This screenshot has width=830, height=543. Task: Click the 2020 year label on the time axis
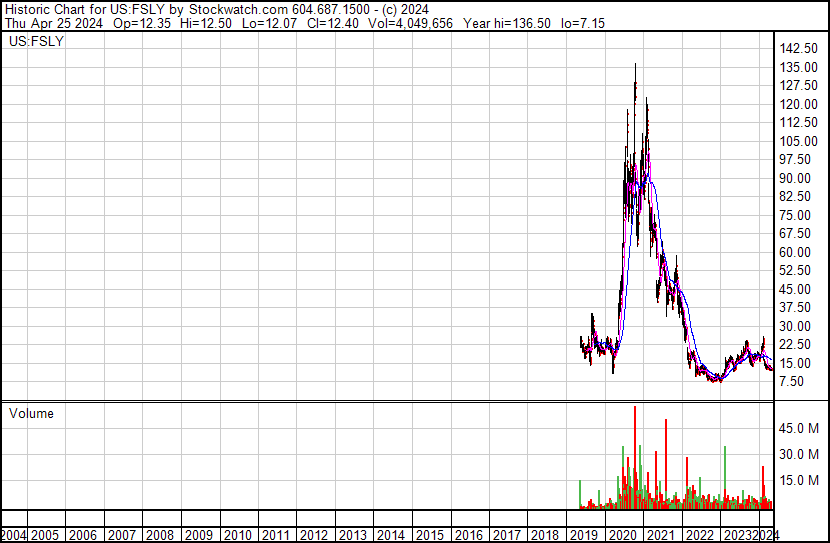[622, 535]
